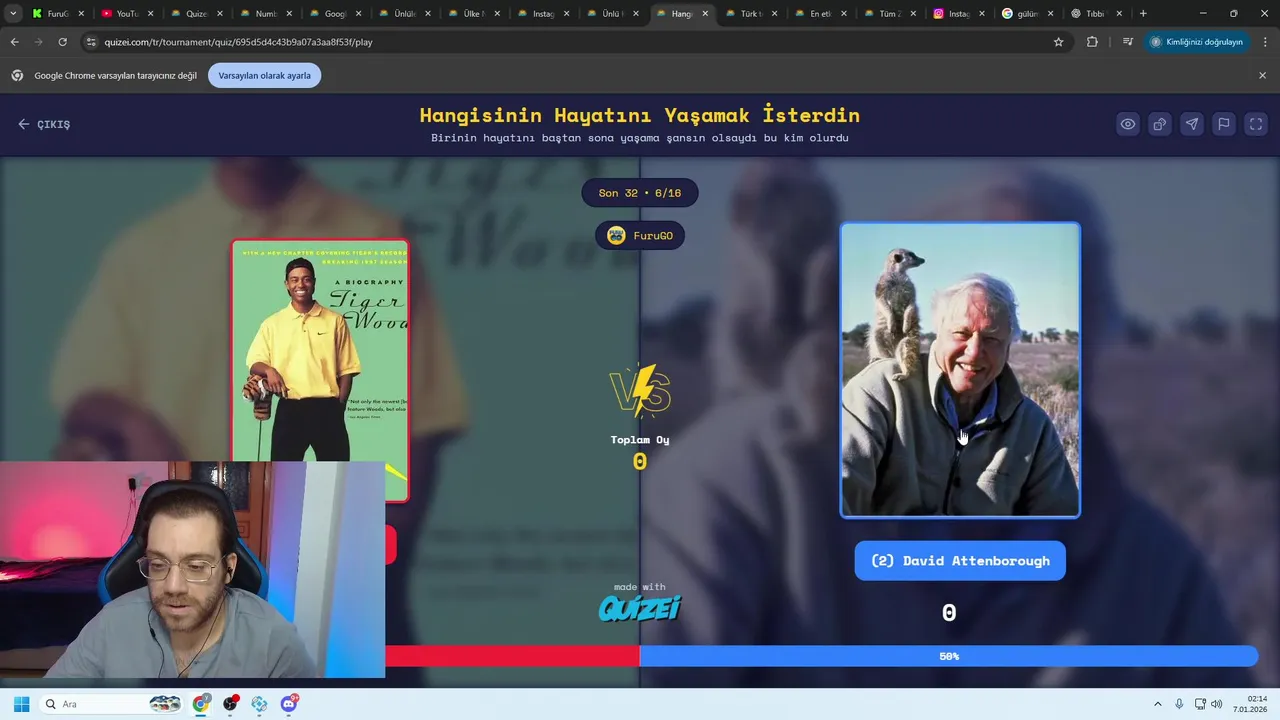This screenshot has width=1280, height=720.
Task: Click the taskbar Ara search box
Action: pos(112,704)
